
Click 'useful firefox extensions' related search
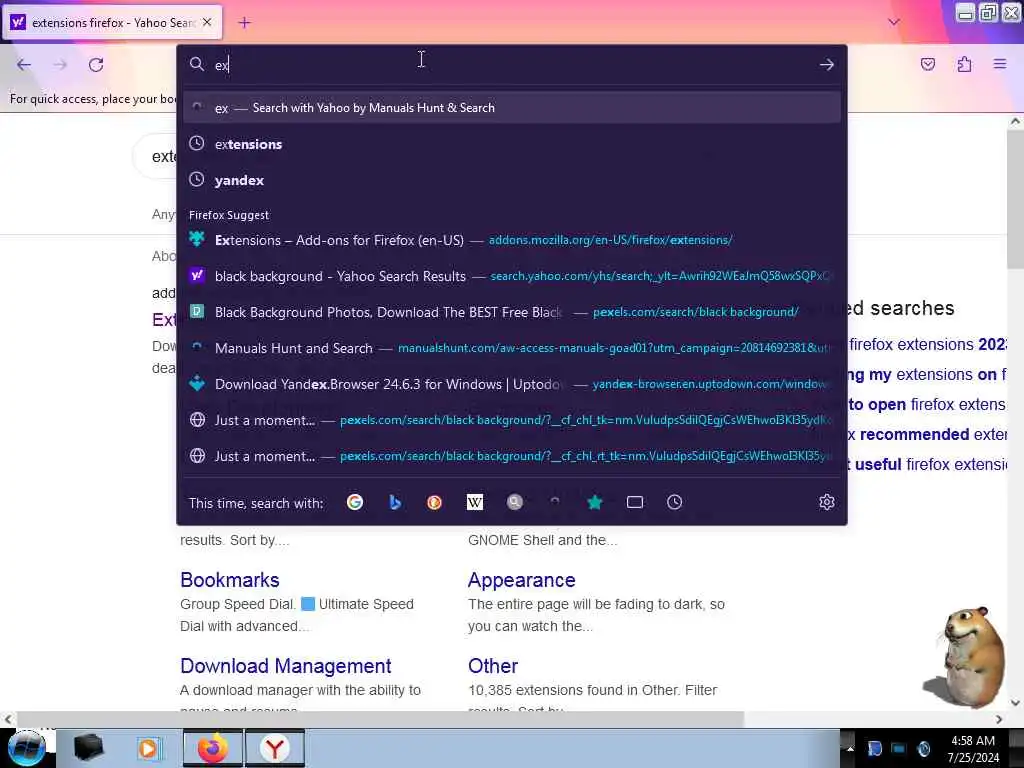(927, 464)
